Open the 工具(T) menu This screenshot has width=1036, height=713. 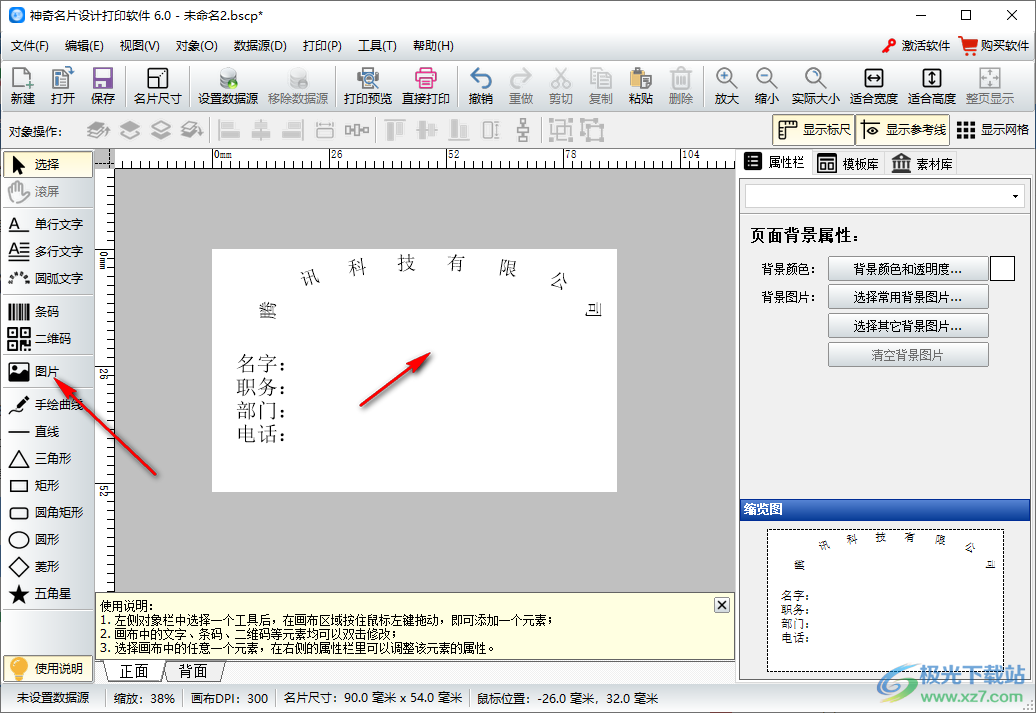click(377, 46)
